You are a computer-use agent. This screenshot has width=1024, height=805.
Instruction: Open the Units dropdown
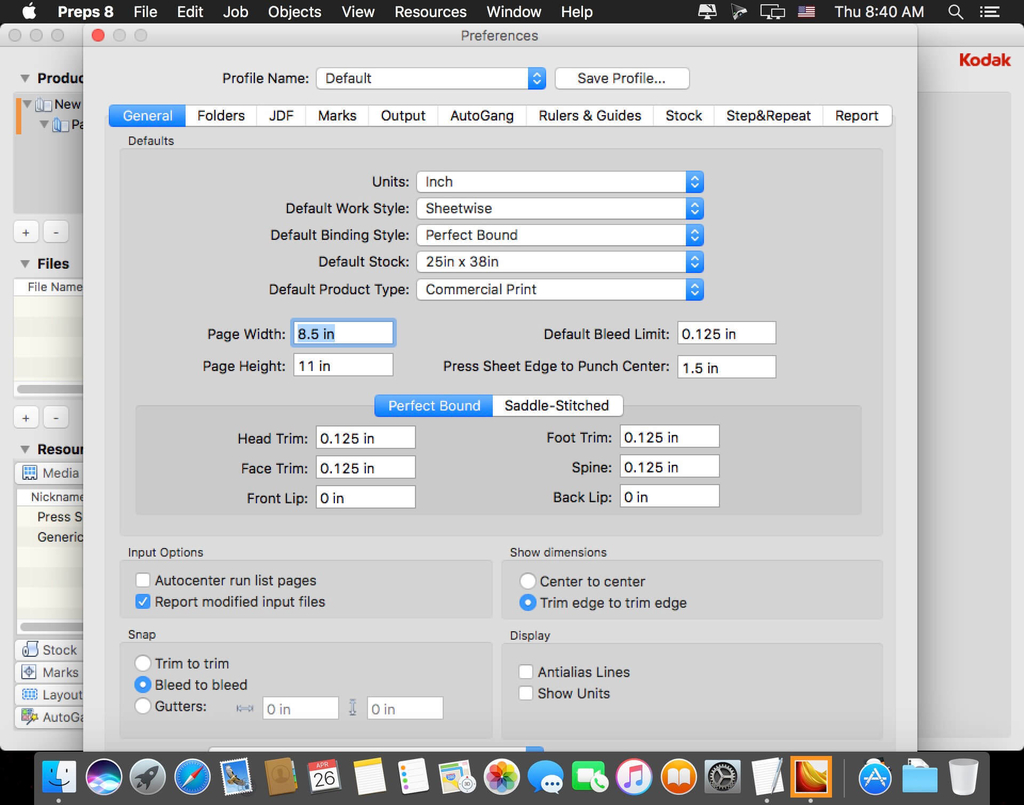560,182
